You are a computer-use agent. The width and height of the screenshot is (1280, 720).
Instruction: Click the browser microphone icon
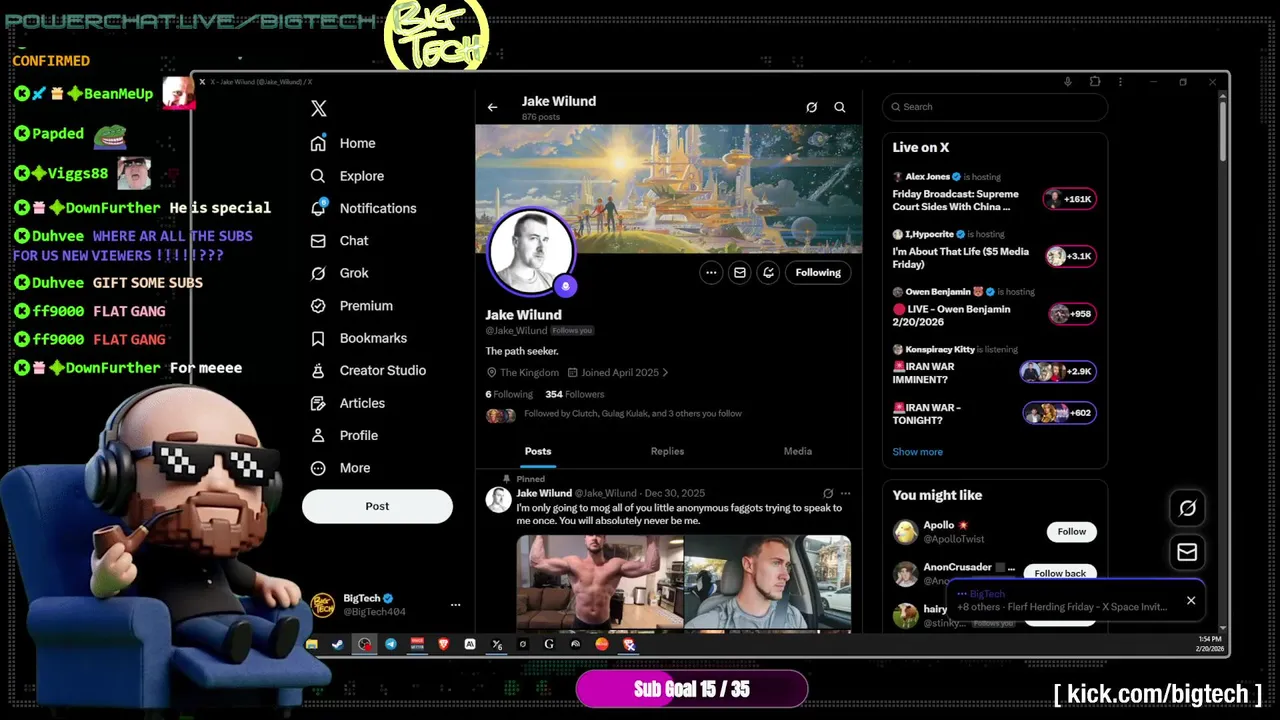tap(1068, 82)
